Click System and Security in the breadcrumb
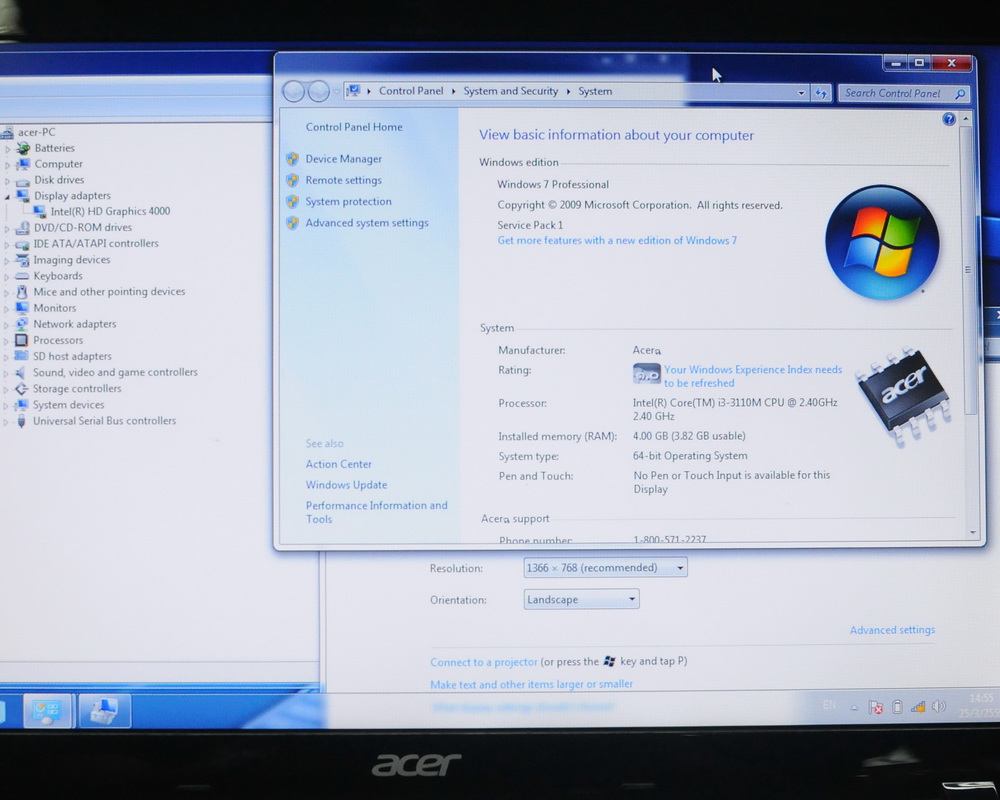Image resolution: width=1000 pixels, height=800 pixels. (510, 91)
